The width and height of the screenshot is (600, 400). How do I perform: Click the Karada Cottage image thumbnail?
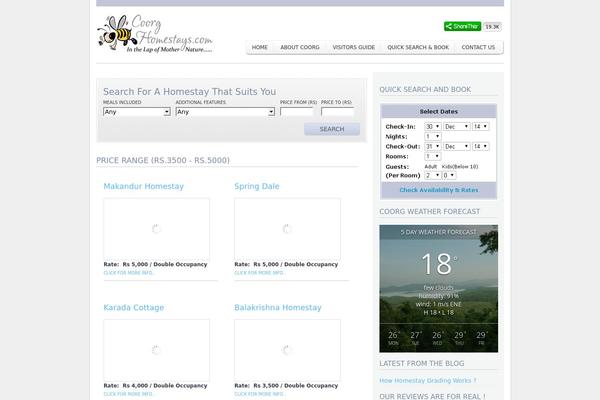[157, 350]
